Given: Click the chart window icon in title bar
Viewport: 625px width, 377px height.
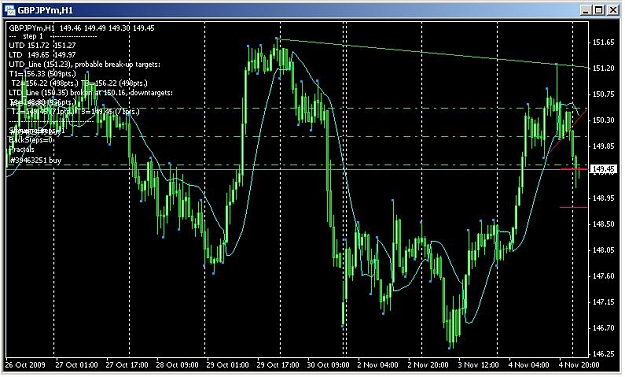Looking at the screenshot, I should pos(10,10).
